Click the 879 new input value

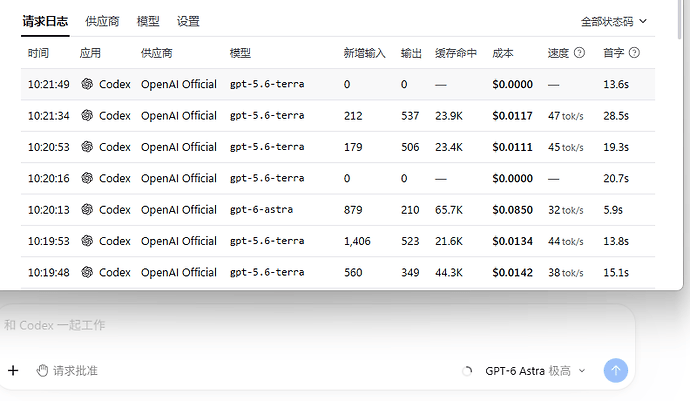tap(353, 210)
